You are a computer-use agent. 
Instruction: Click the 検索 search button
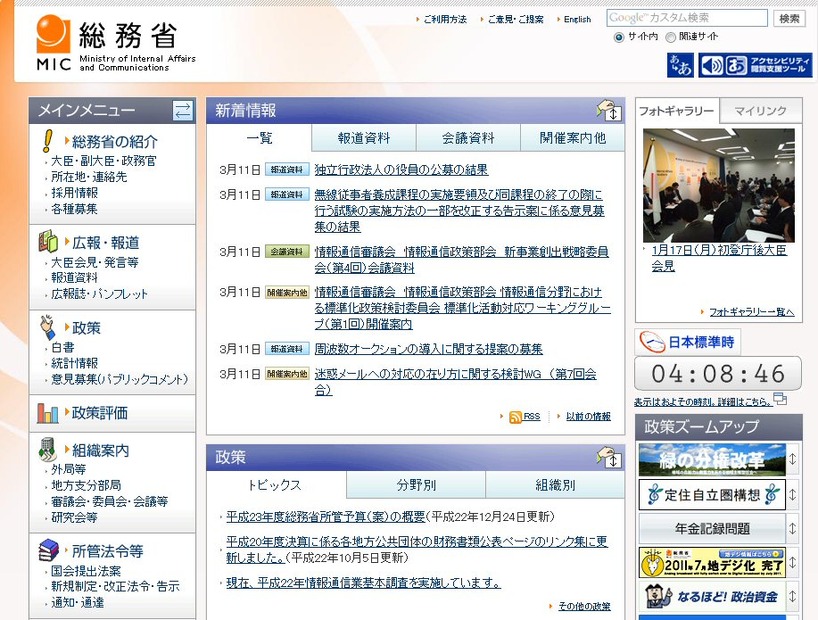tap(789, 18)
